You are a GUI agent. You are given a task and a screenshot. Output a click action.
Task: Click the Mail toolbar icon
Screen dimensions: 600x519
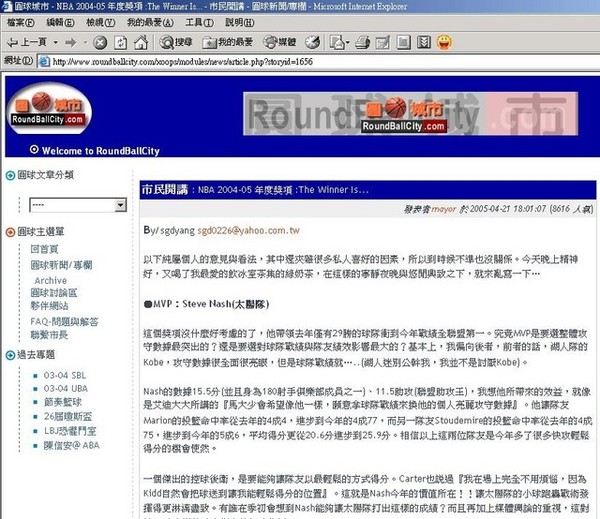pyautogui.click(x=337, y=42)
